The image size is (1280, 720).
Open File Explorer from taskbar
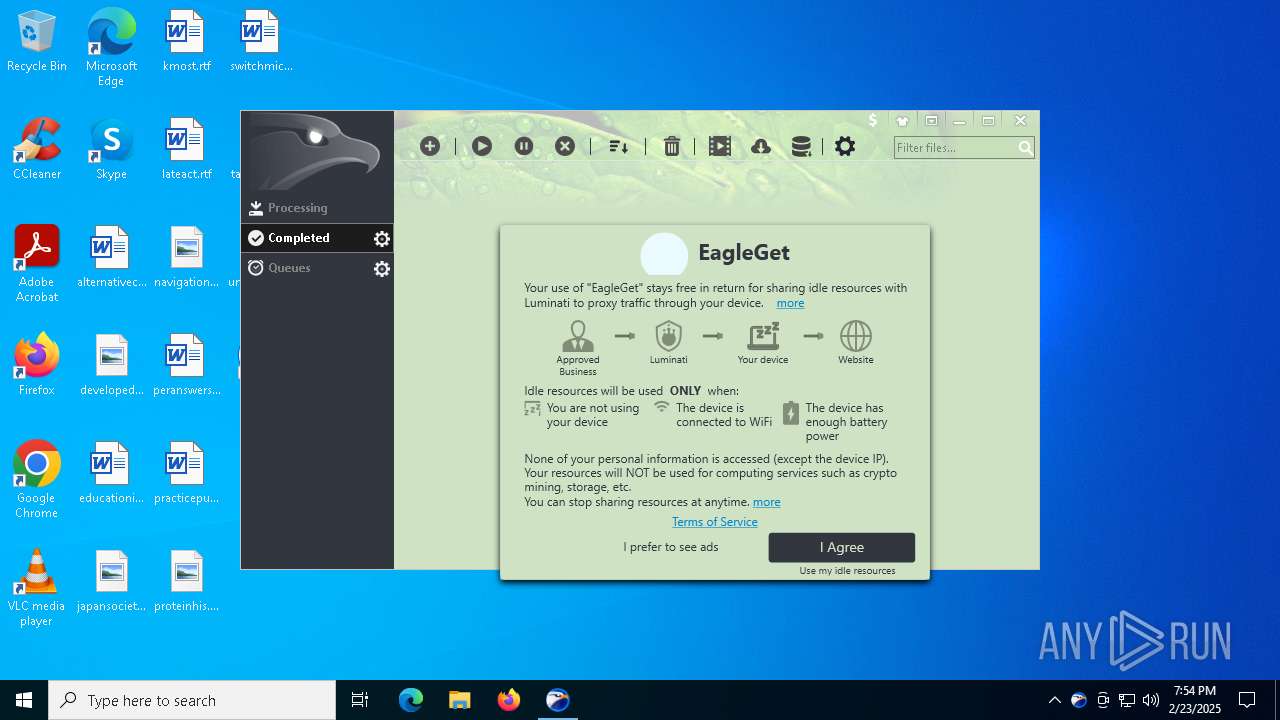pyautogui.click(x=459, y=700)
